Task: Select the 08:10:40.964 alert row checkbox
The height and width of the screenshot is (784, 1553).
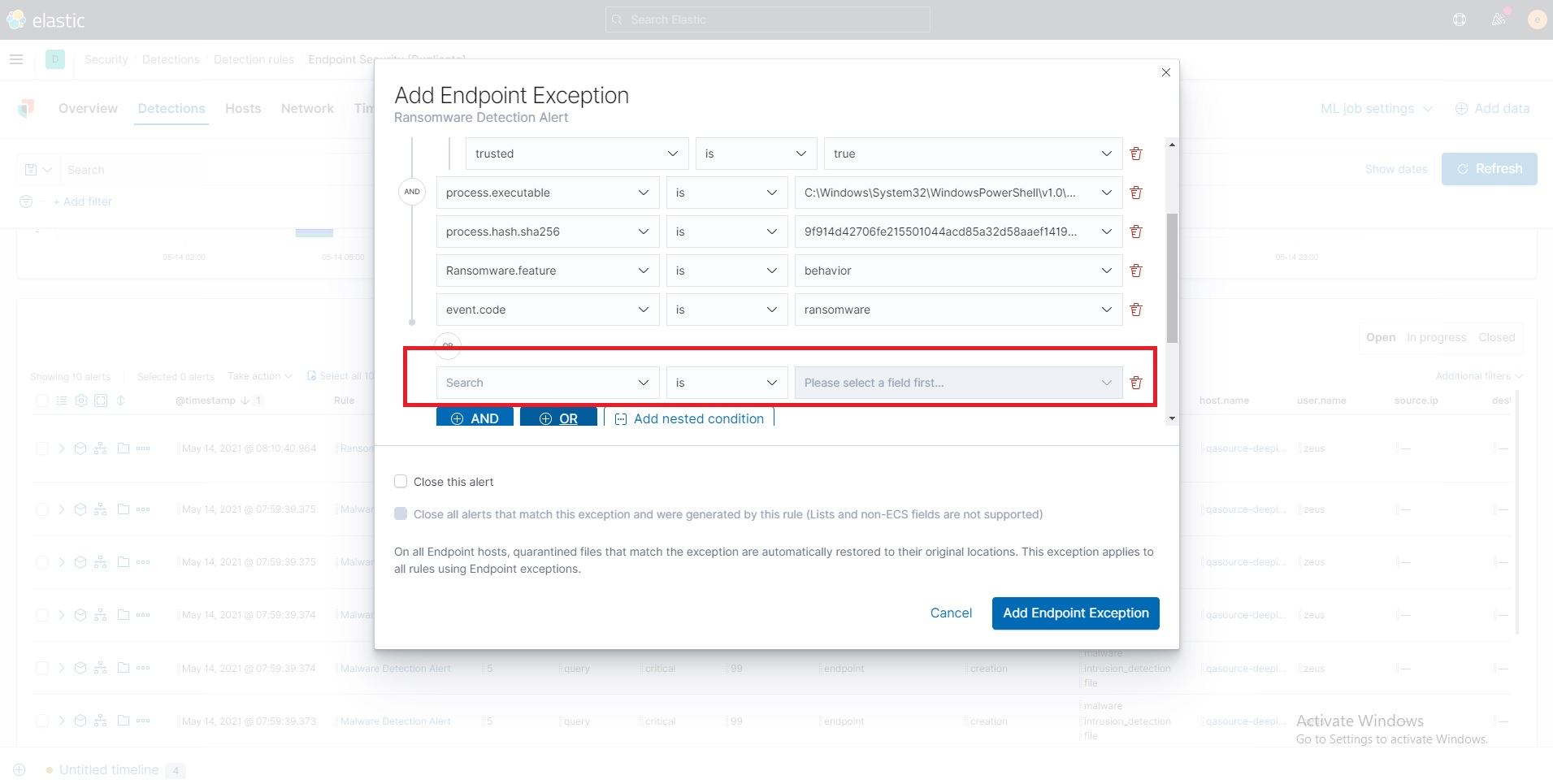Action: [x=42, y=448]
